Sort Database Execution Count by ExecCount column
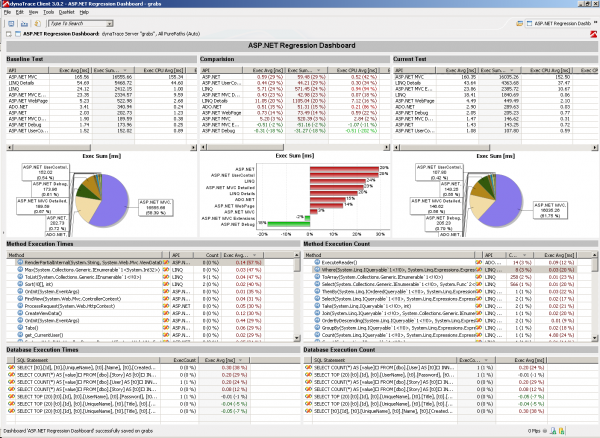This screenshot has height=438, width=600. pos(476,360)
